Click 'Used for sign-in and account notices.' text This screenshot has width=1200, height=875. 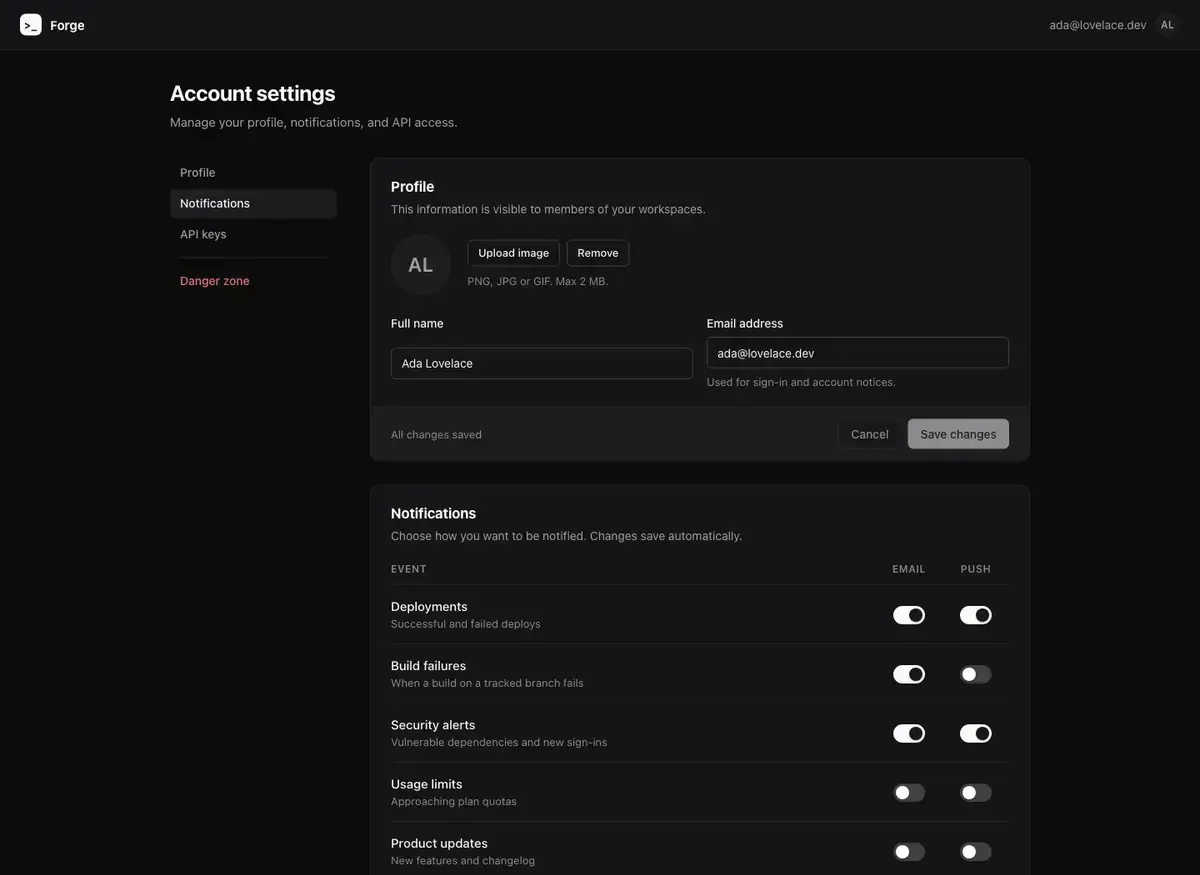tap(801, 382)
